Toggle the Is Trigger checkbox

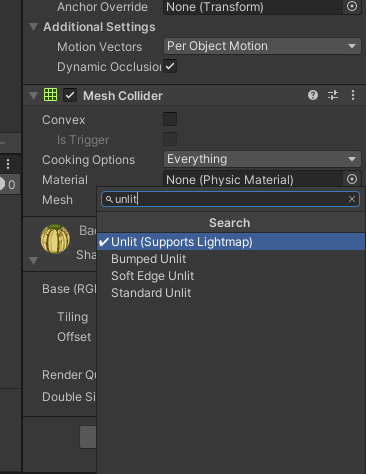click(x=170, y=139)
